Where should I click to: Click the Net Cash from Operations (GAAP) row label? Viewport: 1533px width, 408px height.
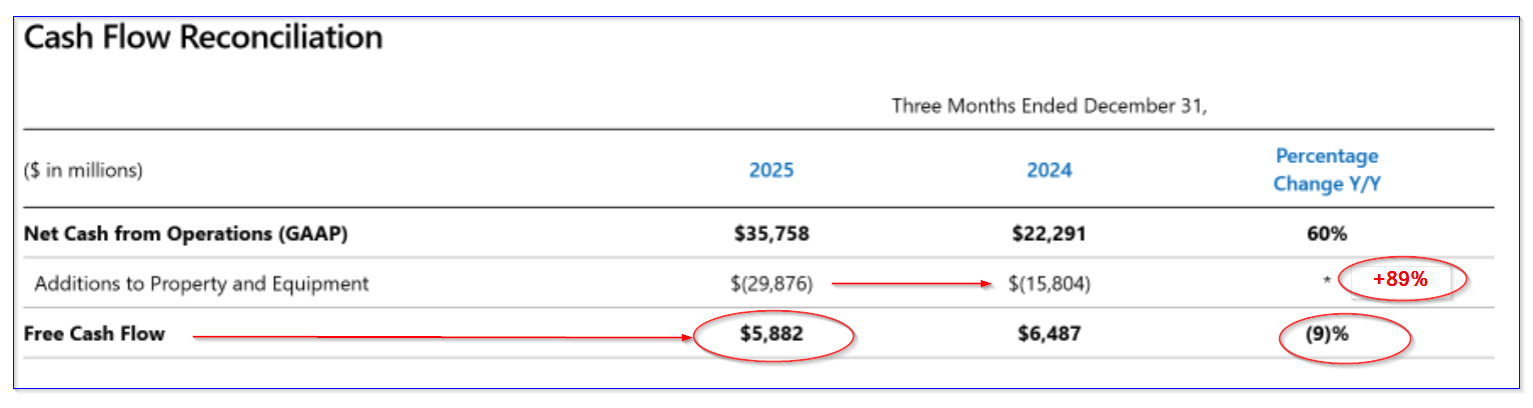click(186, 235)
